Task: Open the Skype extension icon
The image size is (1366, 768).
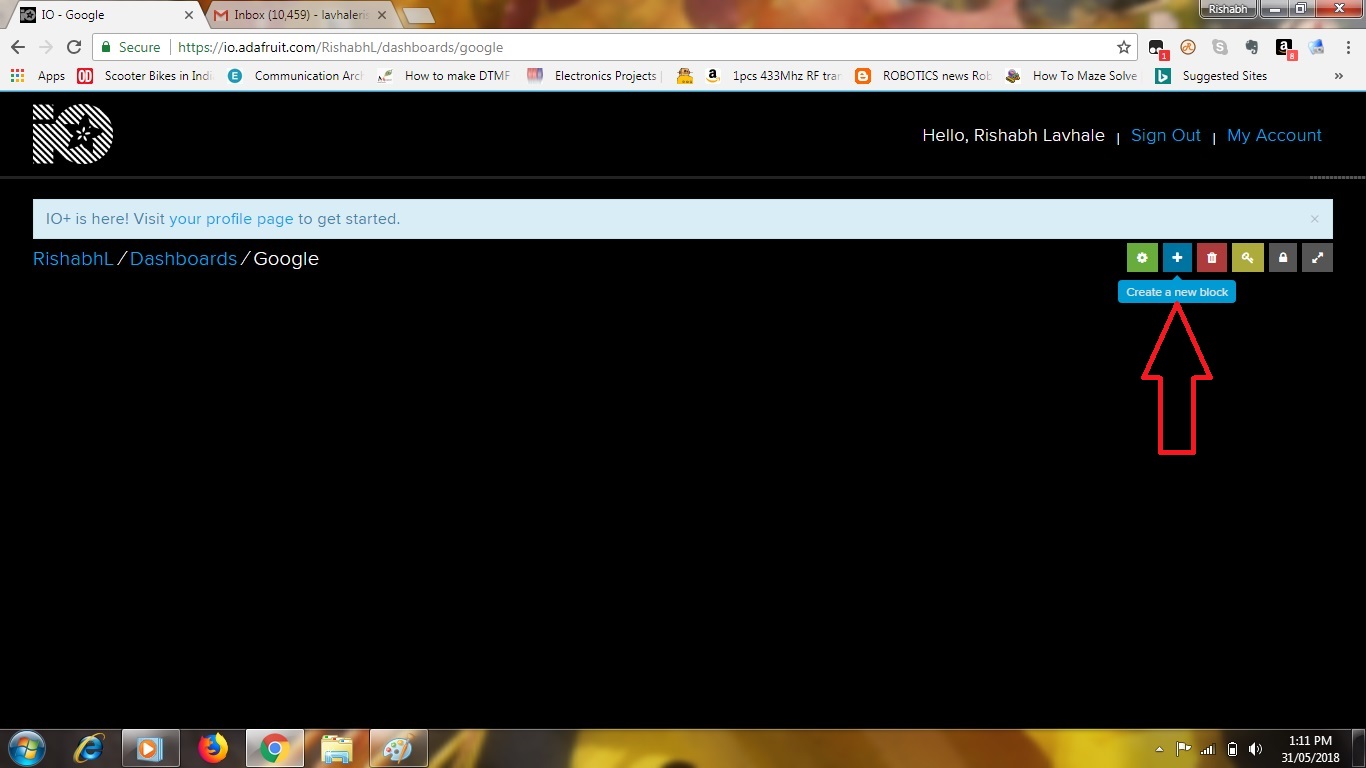Action: 1220,47
